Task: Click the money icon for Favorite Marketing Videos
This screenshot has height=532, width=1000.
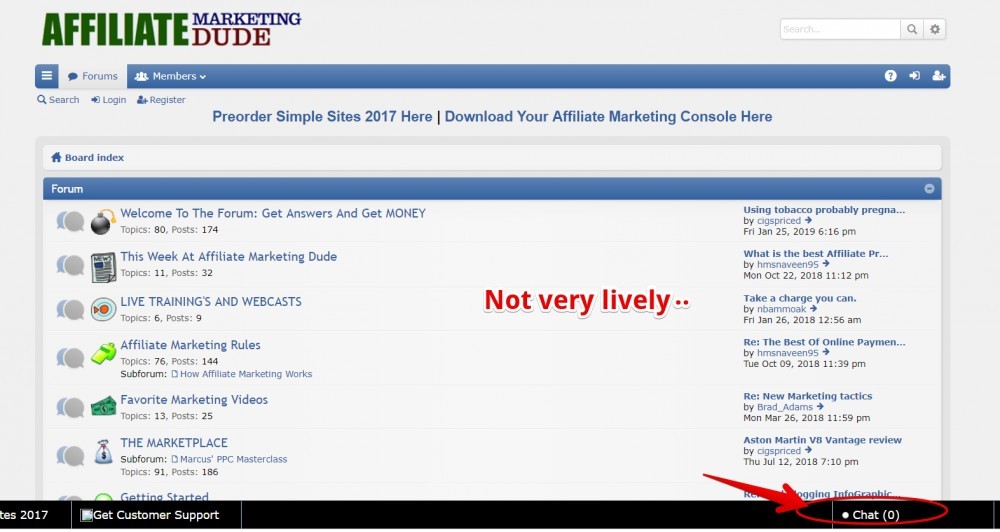Action: [103, 406]
